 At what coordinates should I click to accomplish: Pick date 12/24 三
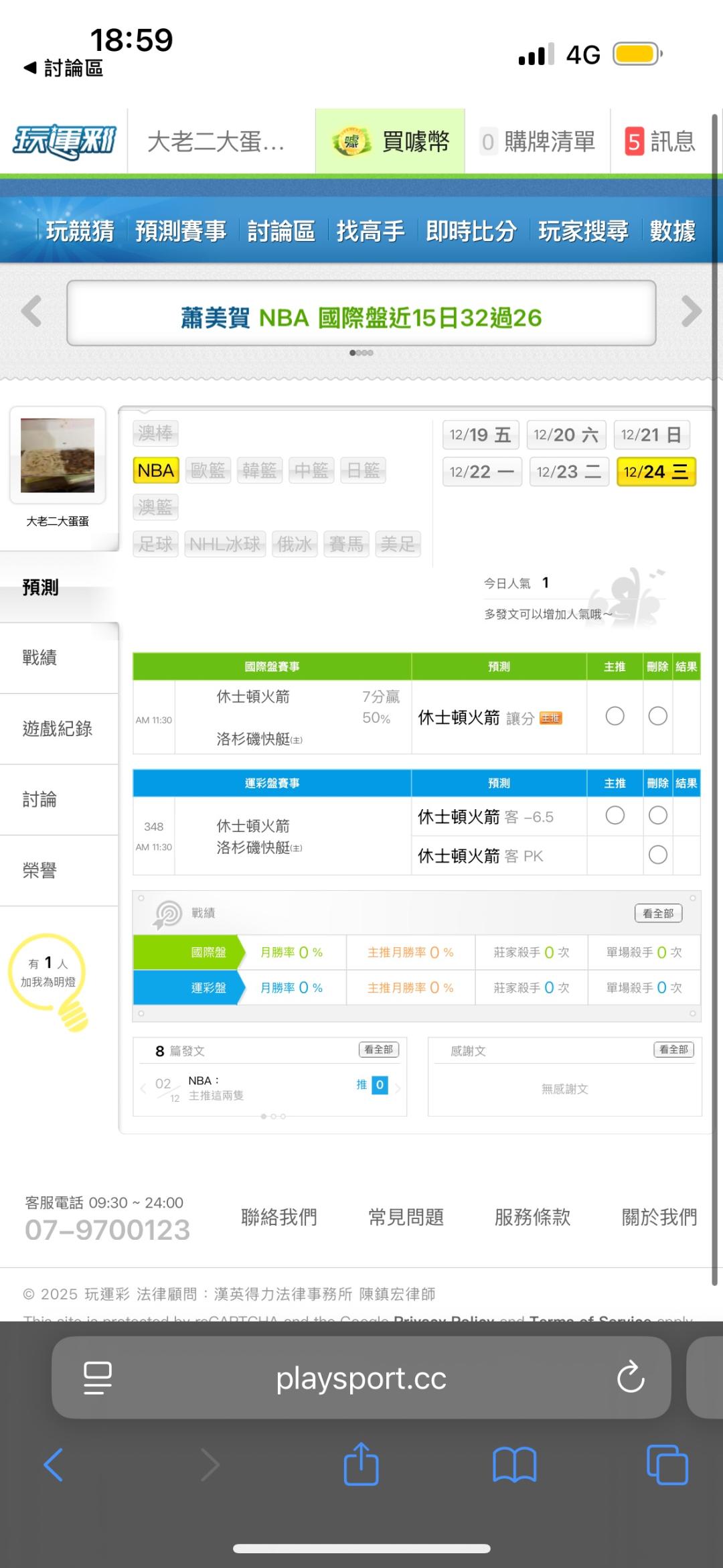(x=657, y=472)
